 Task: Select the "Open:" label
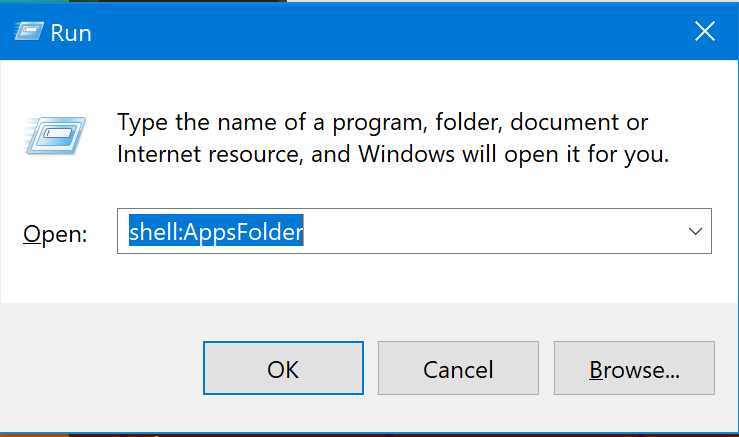coord(55,233)
